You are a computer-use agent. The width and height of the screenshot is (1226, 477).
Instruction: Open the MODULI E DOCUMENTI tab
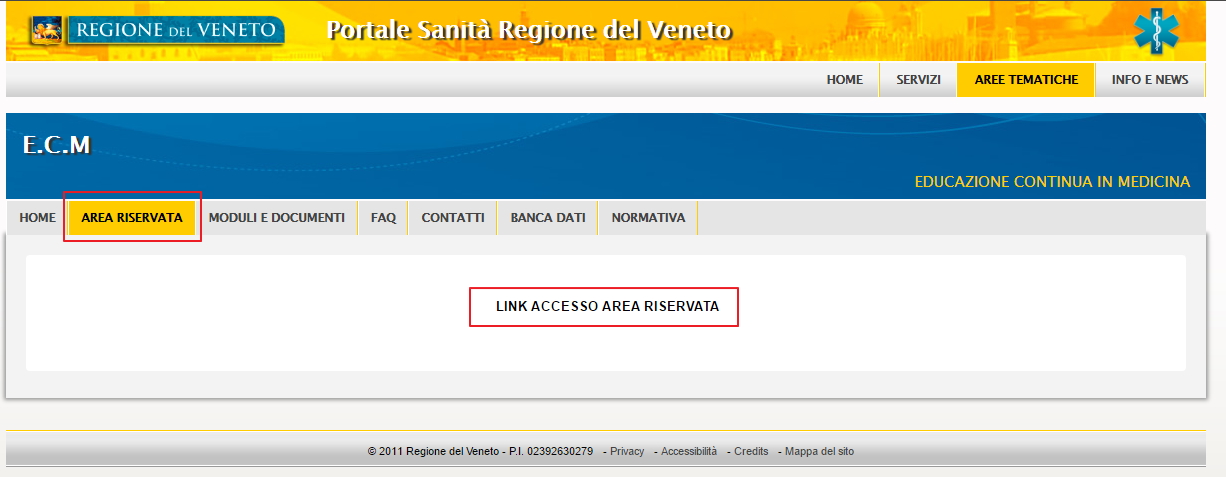(276, 218)
